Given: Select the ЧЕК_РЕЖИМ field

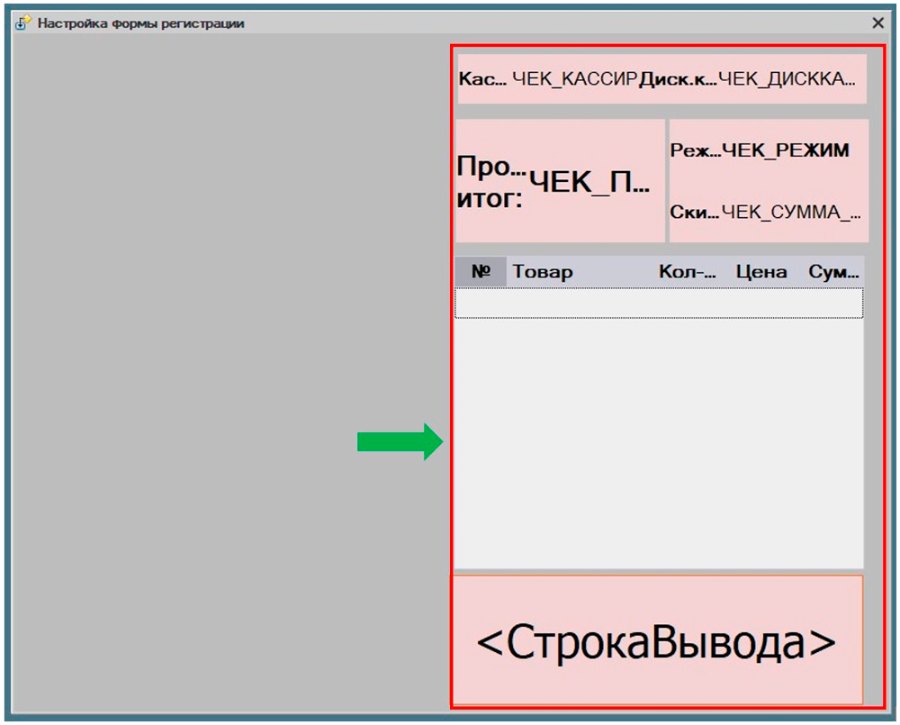Looking at the screenshot, I should click(x=786, y=150).
